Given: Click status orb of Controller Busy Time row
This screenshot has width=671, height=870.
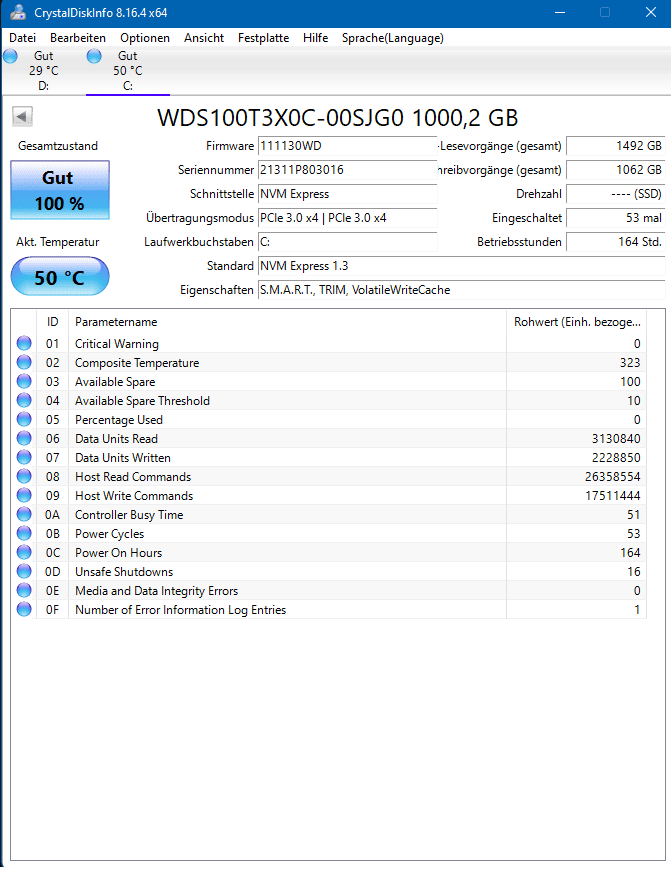Looking at the screenshot, I should pos(24,514).
